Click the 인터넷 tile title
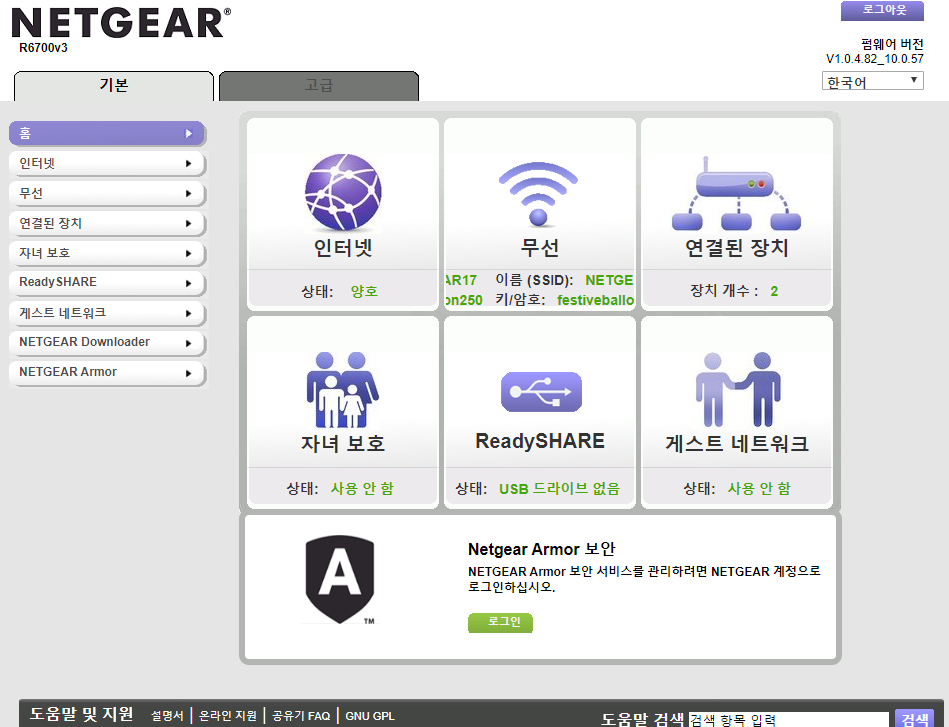The width and height of the screenshot is (949, 727). pyautogui.click(x=343, y=248)
